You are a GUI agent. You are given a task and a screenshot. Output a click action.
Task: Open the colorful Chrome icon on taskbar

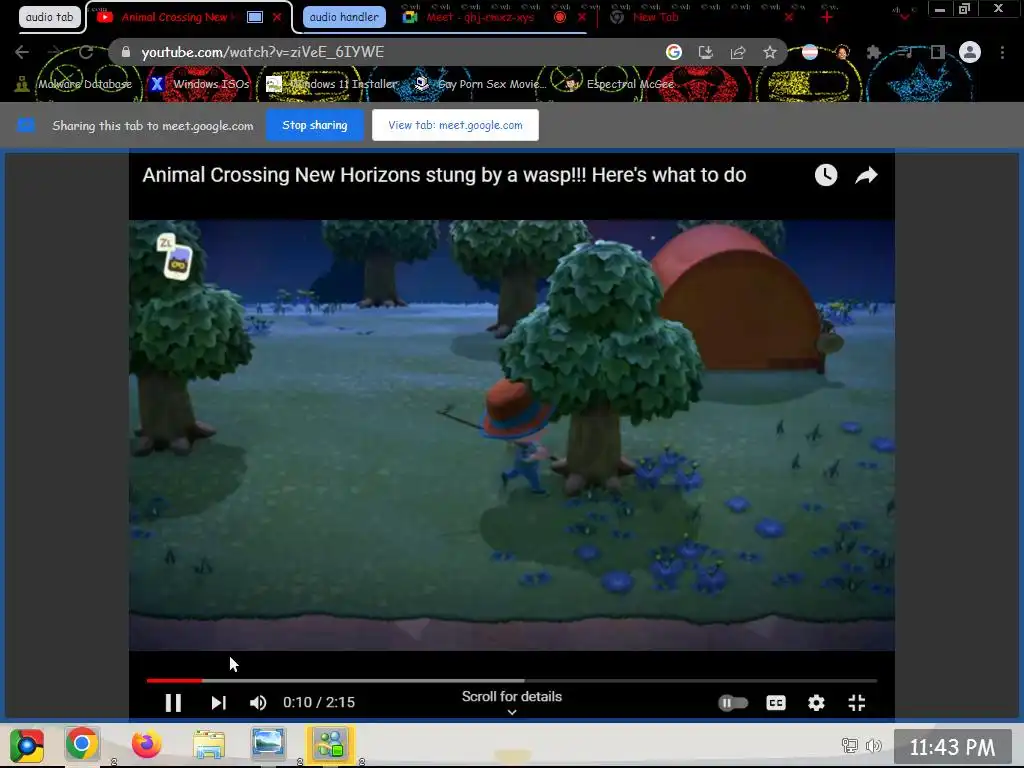coord(27,744)
